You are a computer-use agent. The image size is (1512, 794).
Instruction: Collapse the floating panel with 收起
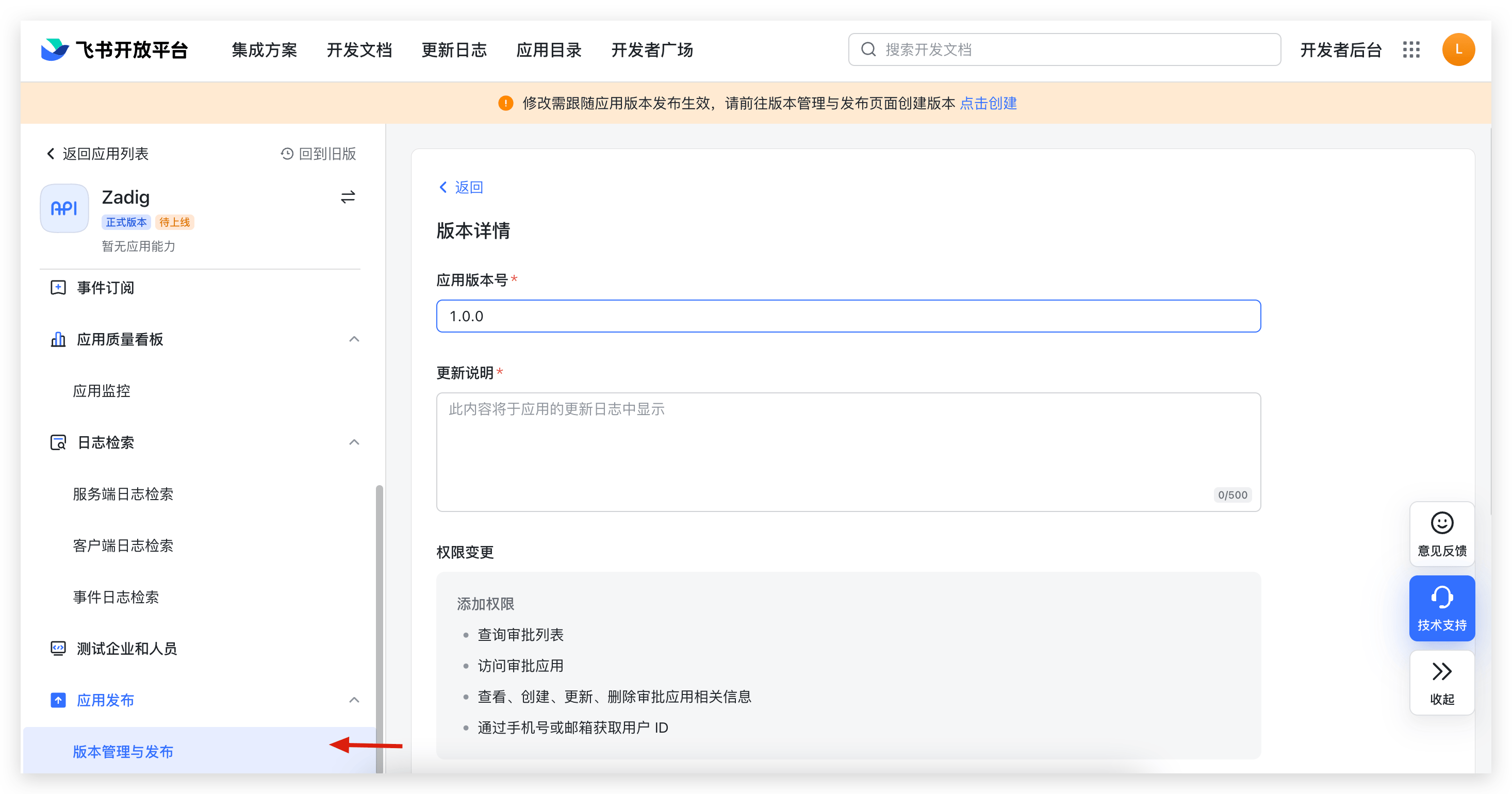tap(1441, 682)
